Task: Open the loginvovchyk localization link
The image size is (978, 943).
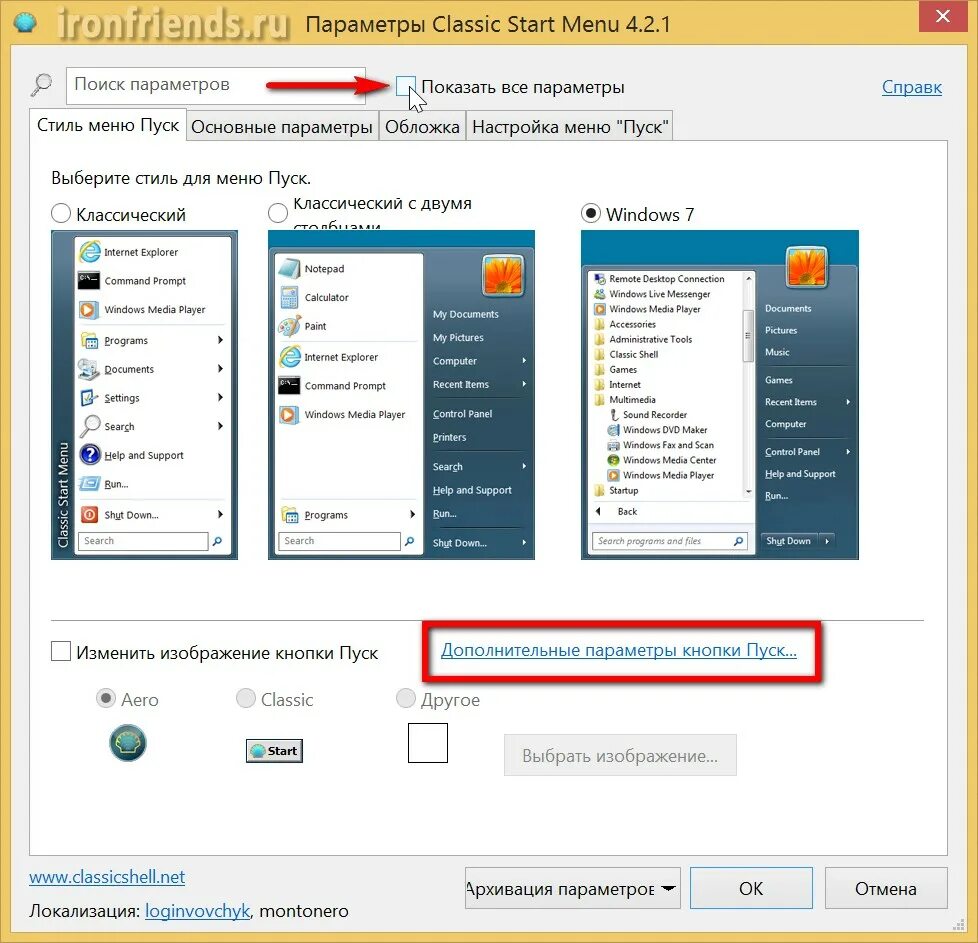Action: tap(197, 911)
